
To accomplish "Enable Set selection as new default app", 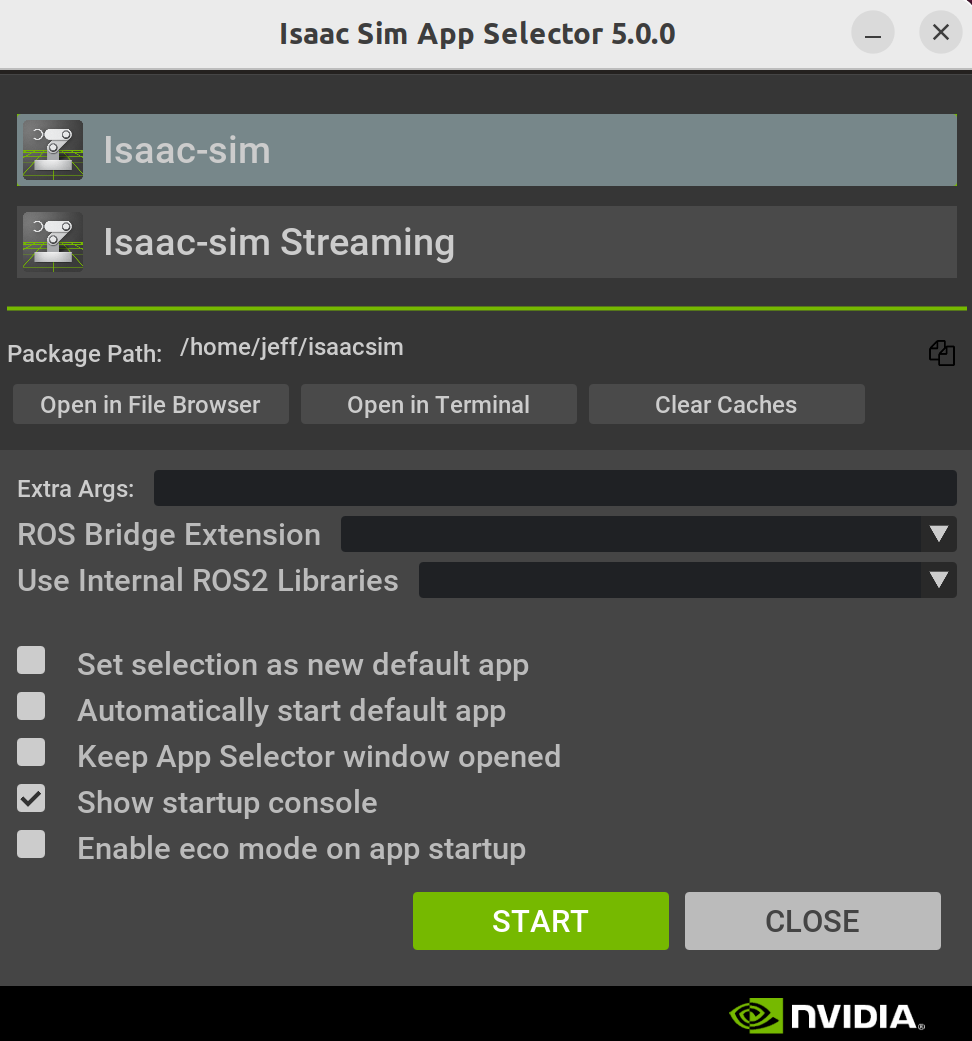I will click(31, 660).
